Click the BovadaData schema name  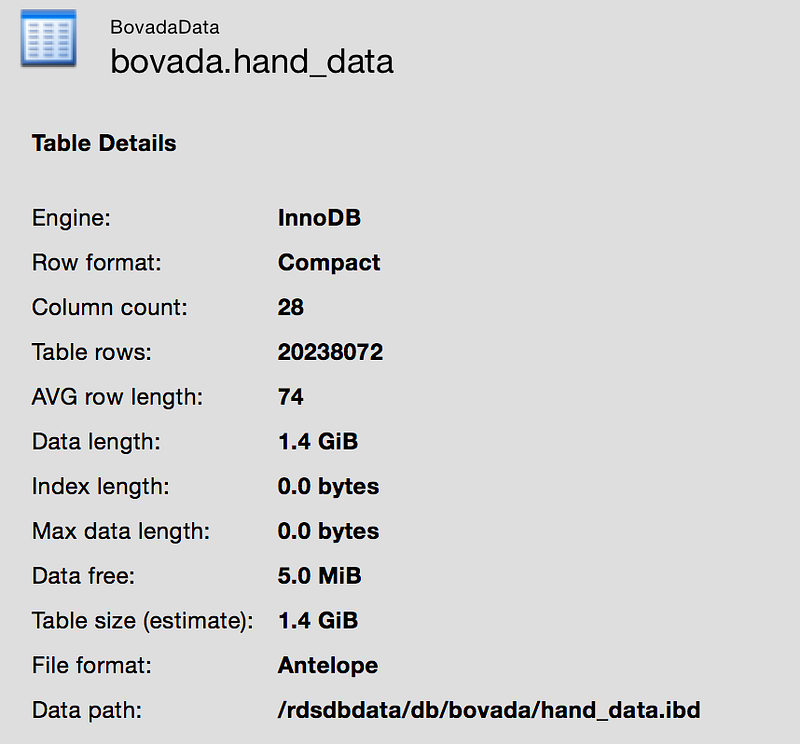[x=165, y=27]
